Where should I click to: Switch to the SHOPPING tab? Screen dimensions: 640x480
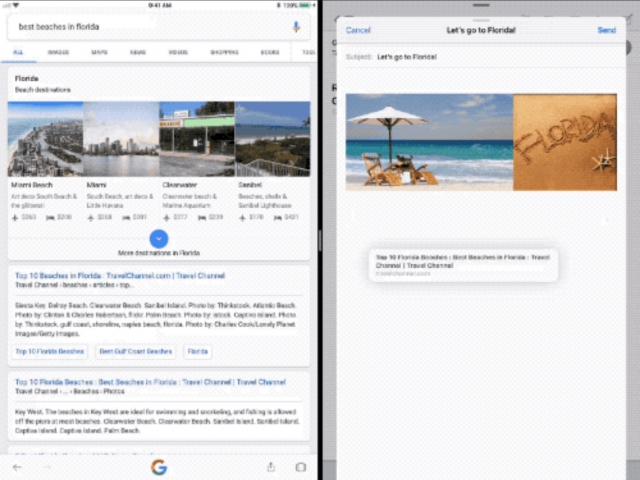tap(224, 52)
